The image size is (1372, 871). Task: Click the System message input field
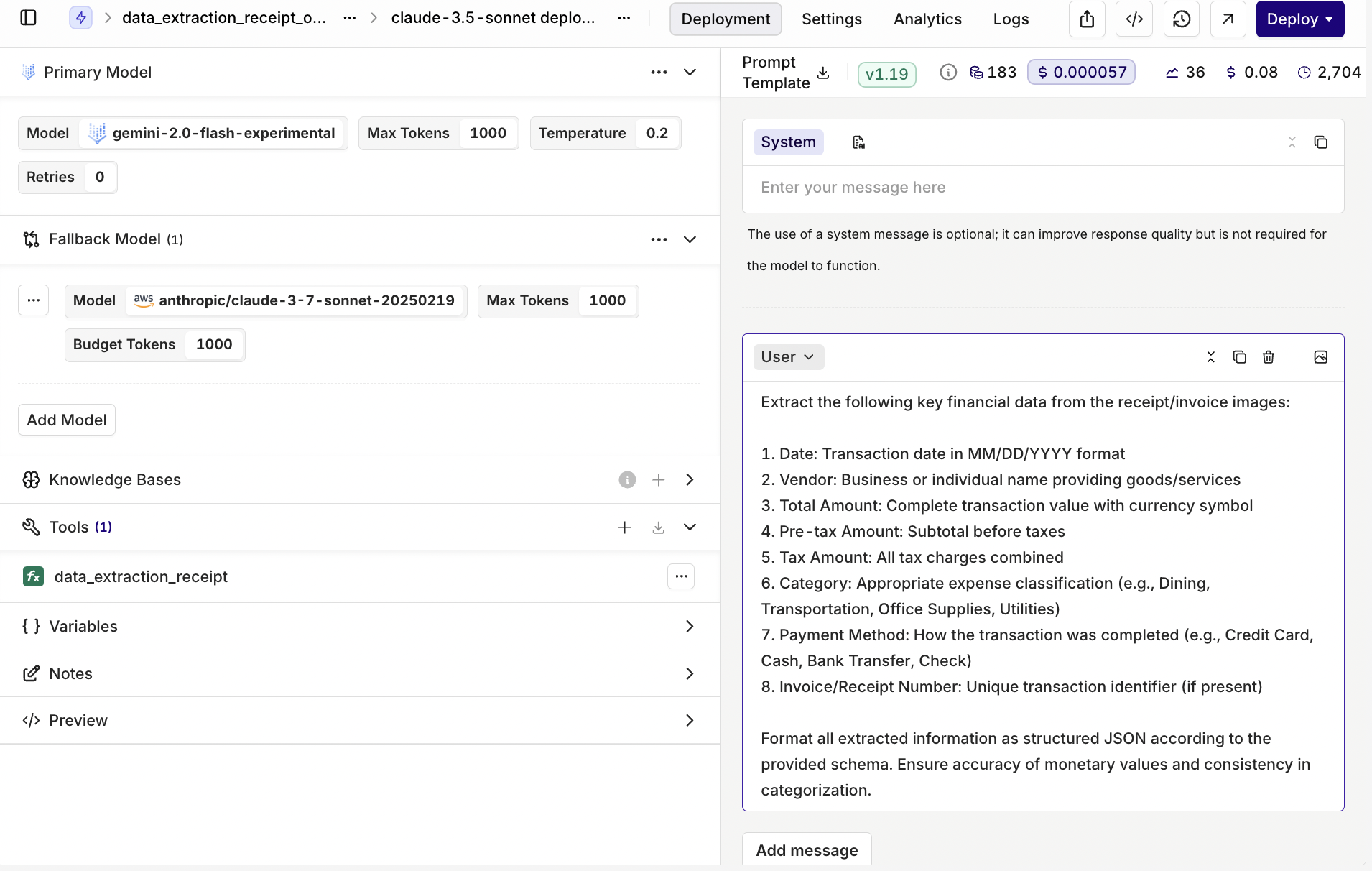click(x=1042, y=188)
